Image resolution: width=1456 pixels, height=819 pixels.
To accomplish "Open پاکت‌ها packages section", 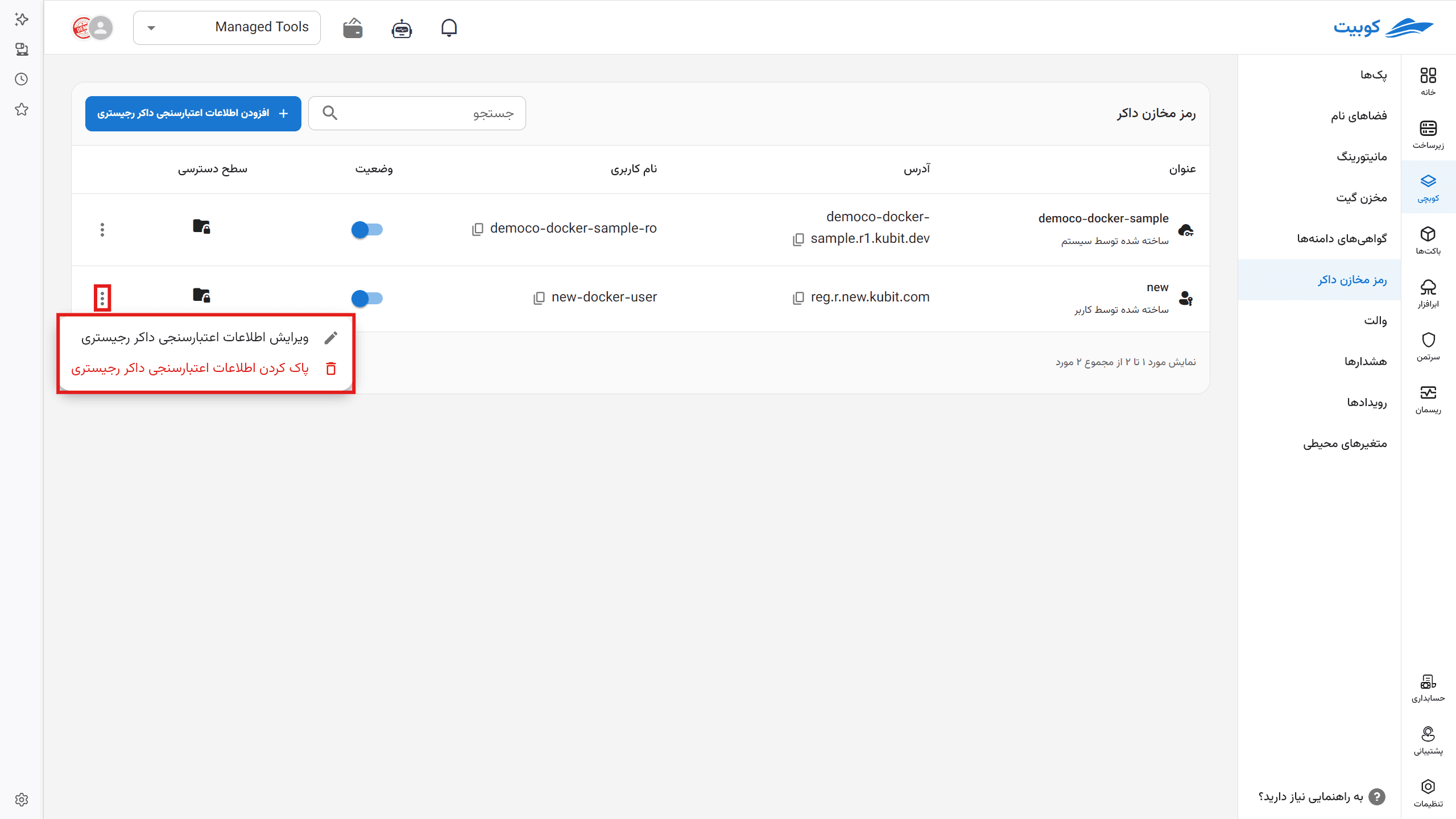I will click(x=1428, y=240).
